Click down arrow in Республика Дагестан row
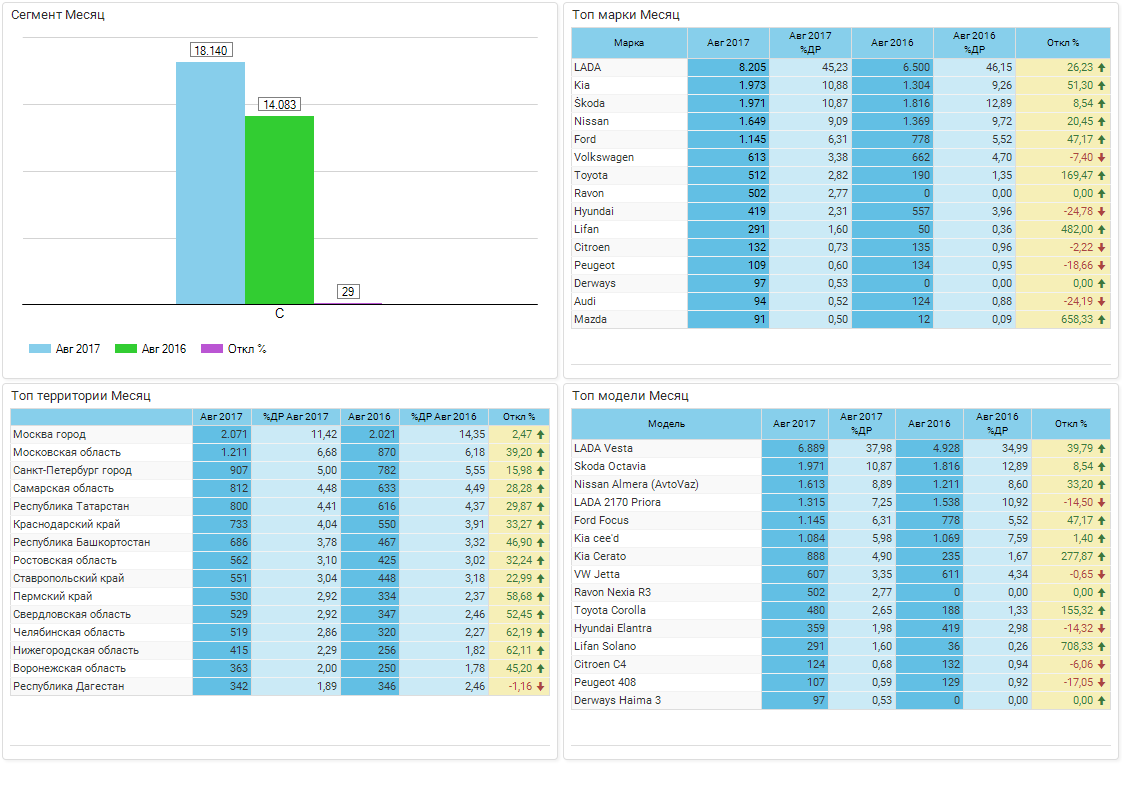1122x793 pixels. (541, 686)
